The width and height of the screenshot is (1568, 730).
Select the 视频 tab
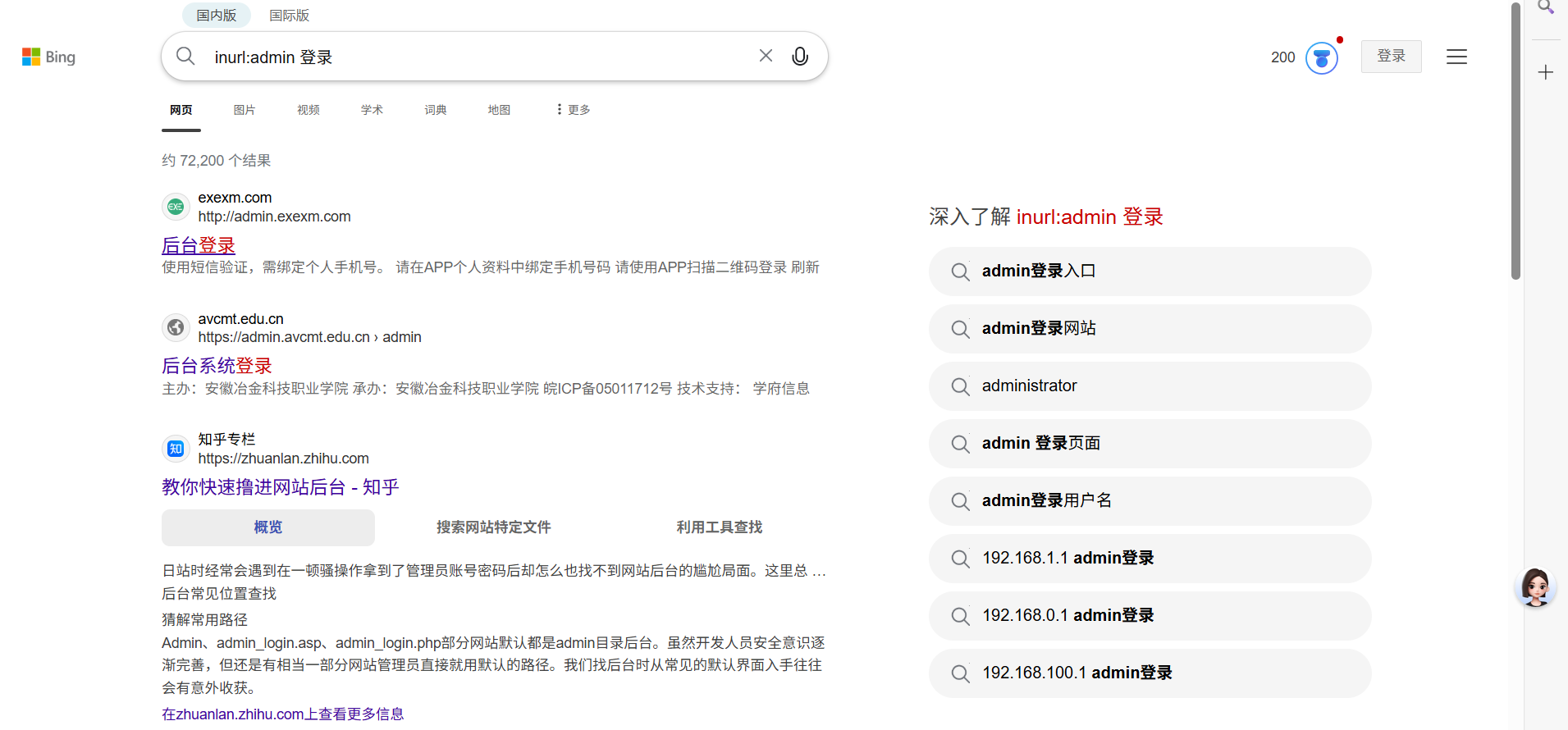309,110
